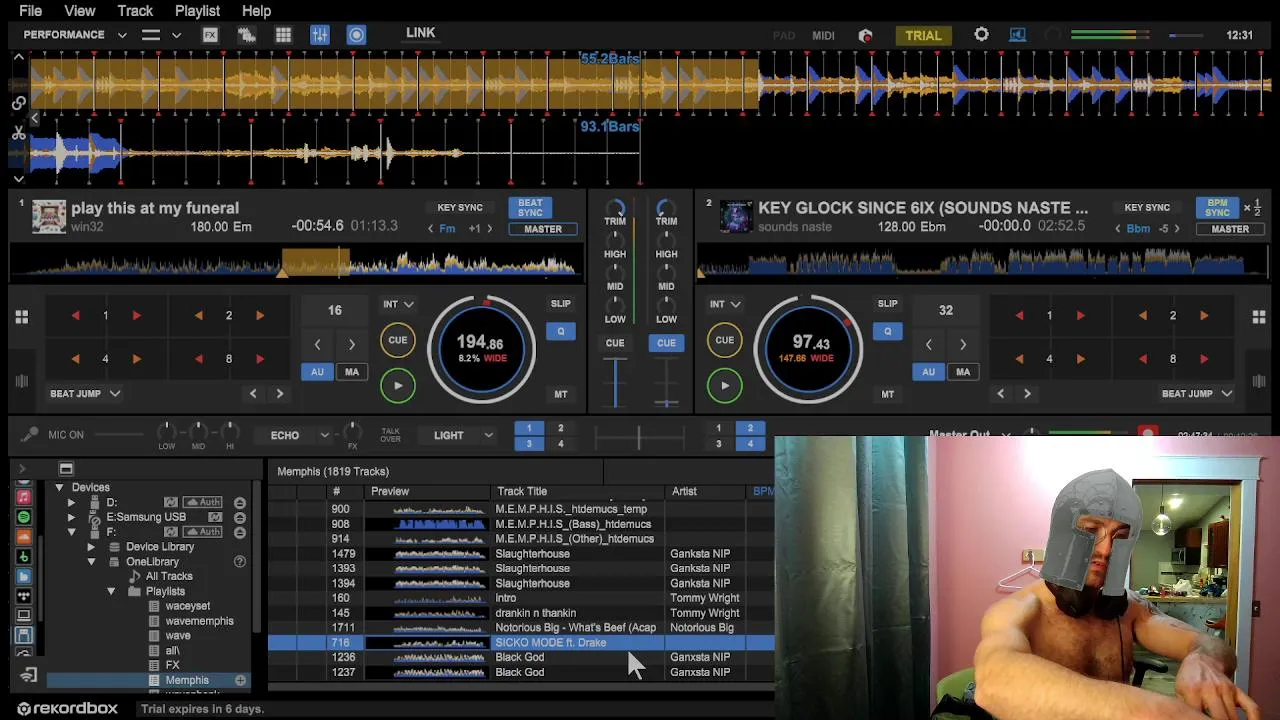Toggle channel 2 headphone CUE in mixer
The width and height of the screenshot is (1280, 720).
pyautogui.click(x=666, y=343)
